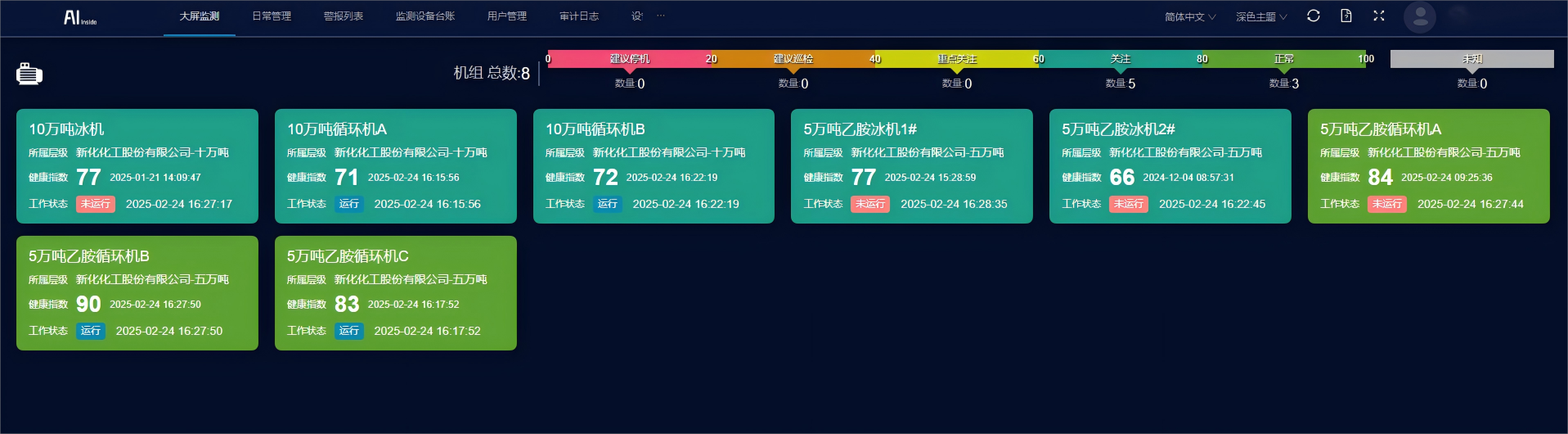
Task: Click the unit machine icon beside the total
Action: pyautogui.click(x=29, y=74)
